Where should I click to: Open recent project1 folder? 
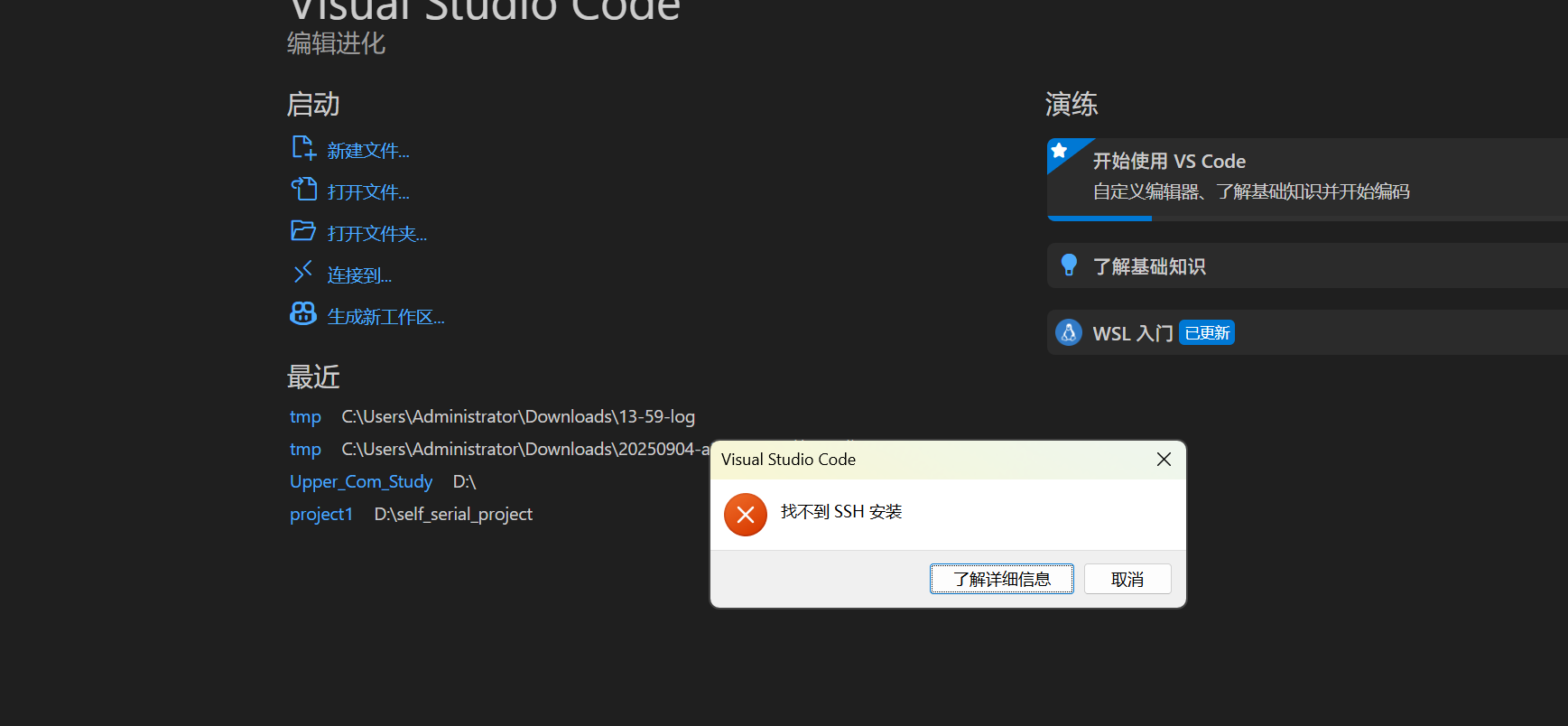321,514
